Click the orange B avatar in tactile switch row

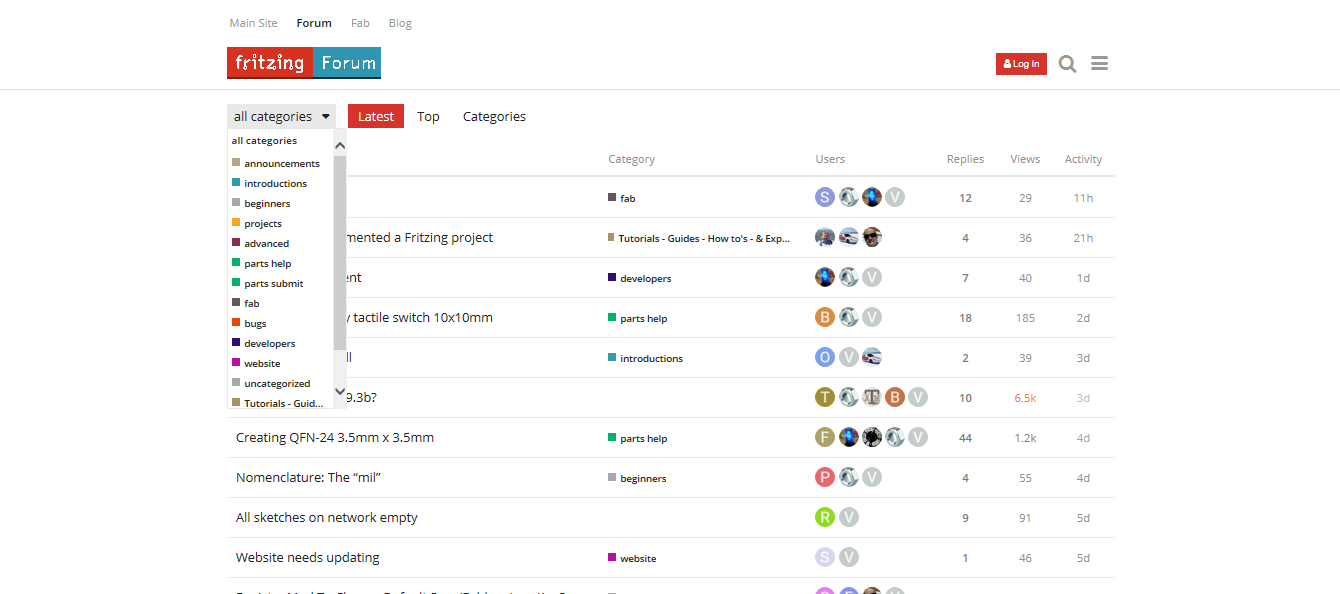tap(825, 317)
